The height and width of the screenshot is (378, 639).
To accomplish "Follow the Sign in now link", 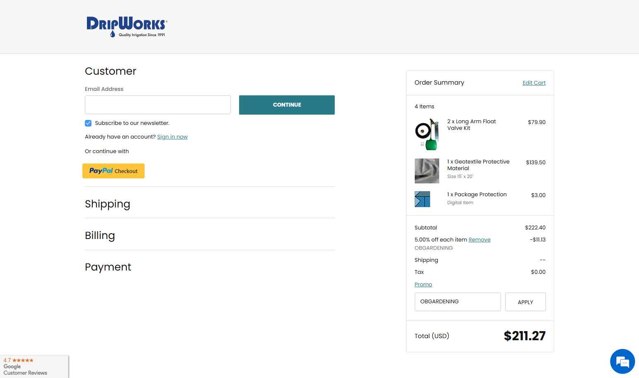I will pos(172,137).
